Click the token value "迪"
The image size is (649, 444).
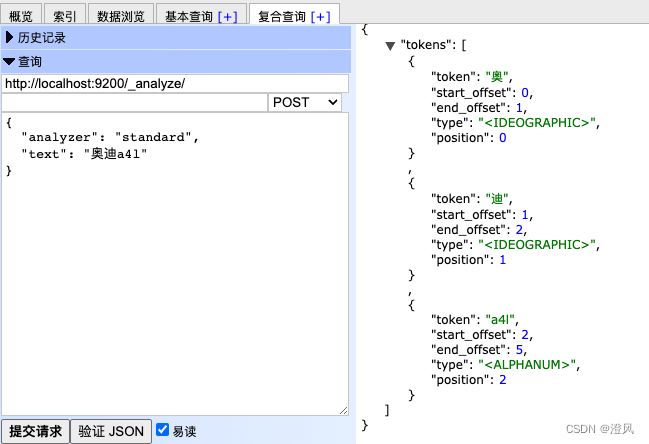(x=497, y=199)
